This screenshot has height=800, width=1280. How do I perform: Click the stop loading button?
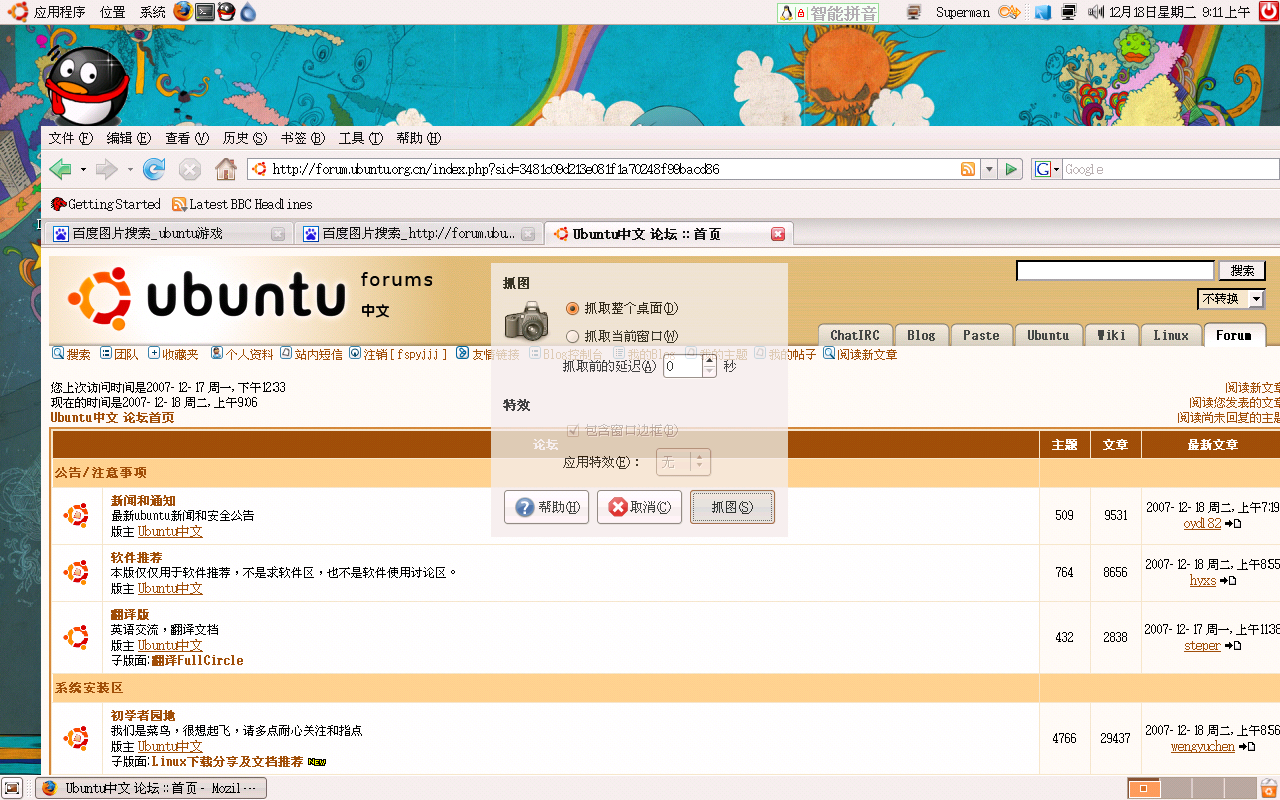click(190, 169)
